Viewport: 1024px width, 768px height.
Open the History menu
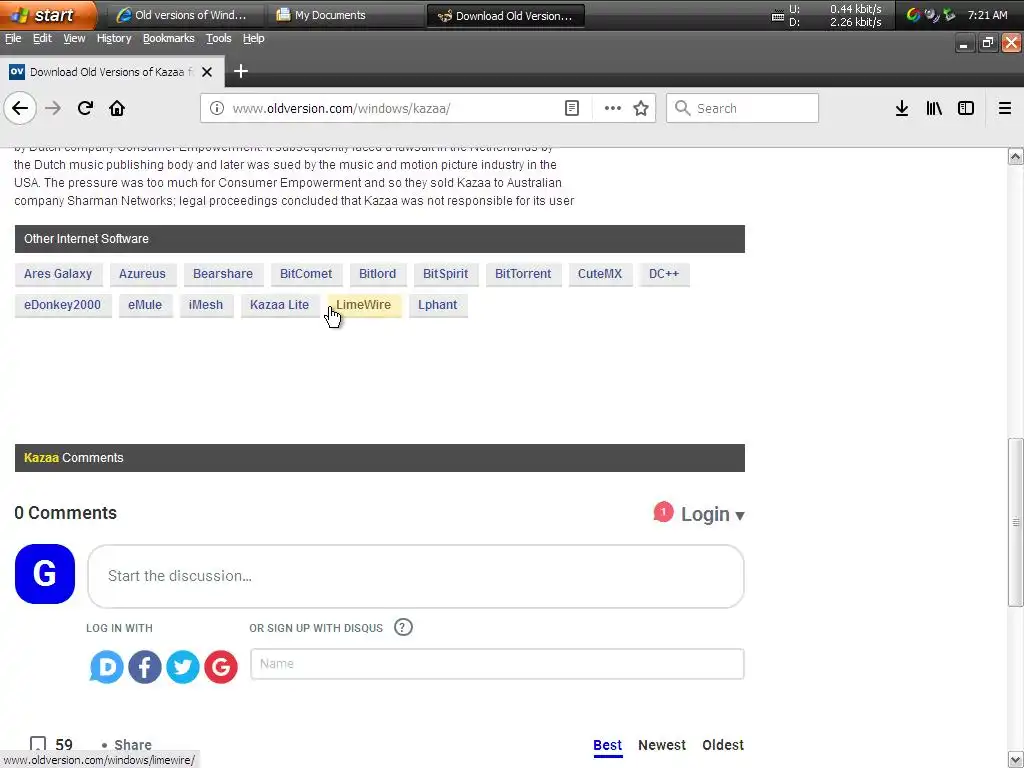[x=114, y=39]
